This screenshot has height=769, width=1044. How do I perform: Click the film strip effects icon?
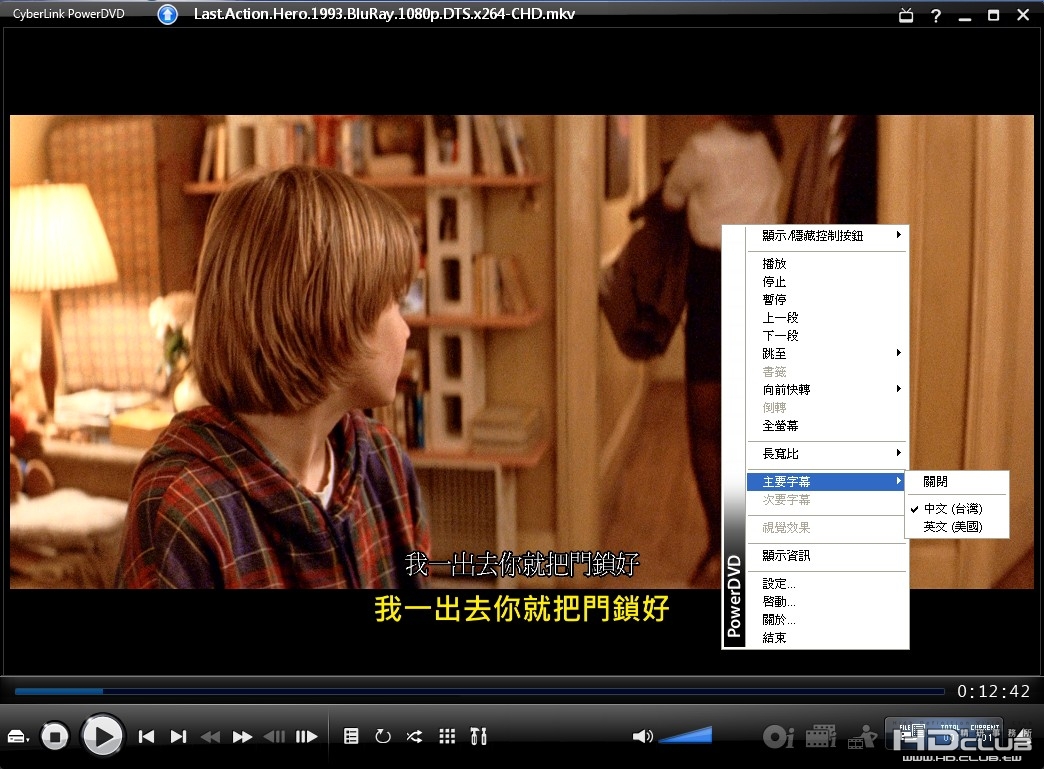tap(820, 736)
